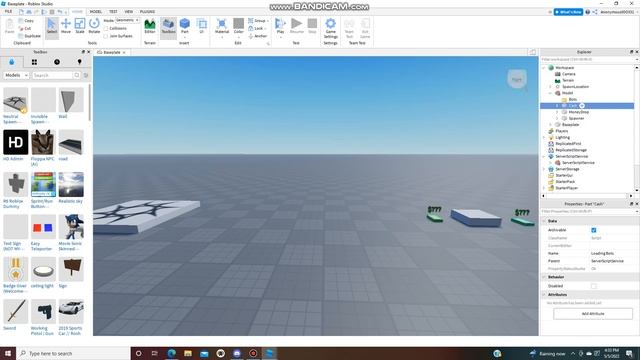This screenshot has height=360, width=640.
Task: Expand the Spawner node
Action: pos(557,118)
